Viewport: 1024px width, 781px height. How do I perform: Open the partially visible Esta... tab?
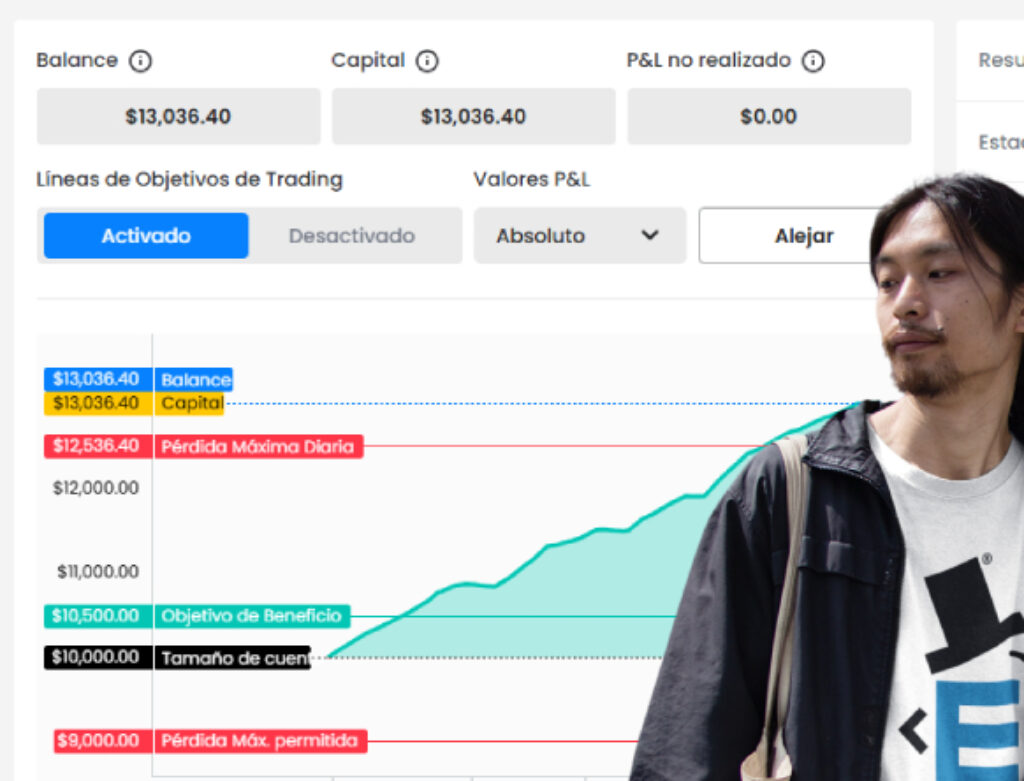pos(999,143)
